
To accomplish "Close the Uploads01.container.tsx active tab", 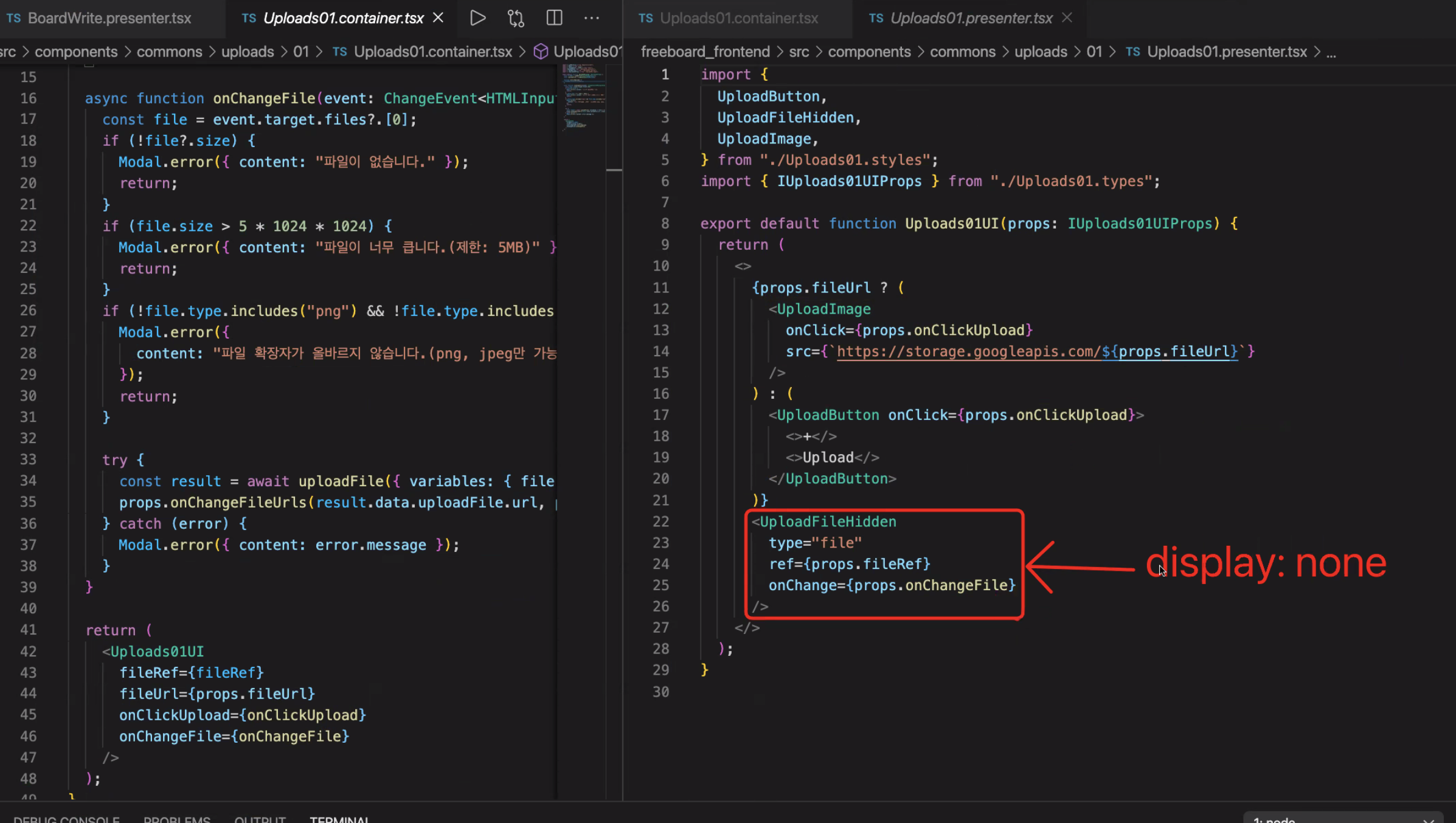I will point(438,18).
